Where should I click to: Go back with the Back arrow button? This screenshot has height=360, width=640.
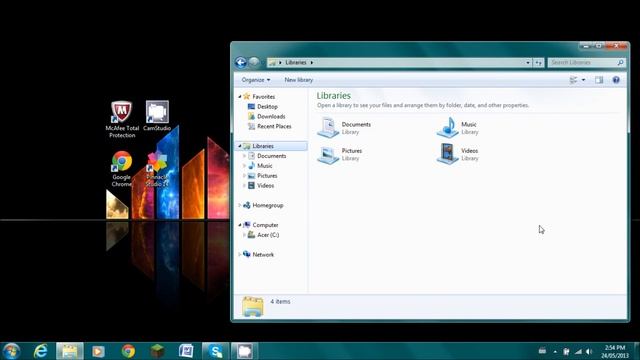tap(241, 62)
